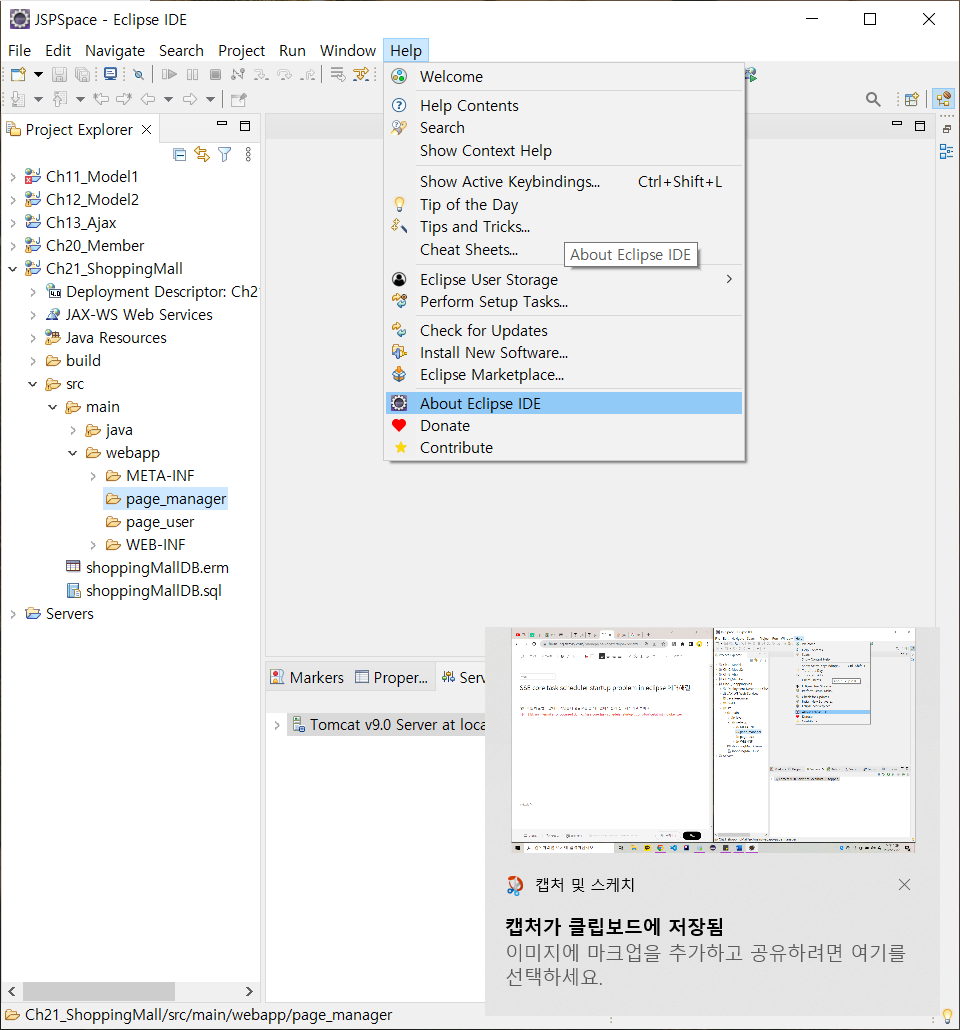Open search using the magnifier toolbar icon
Image resolution: width=960 pixels, height=1030 pixels.
click(872, 99)
